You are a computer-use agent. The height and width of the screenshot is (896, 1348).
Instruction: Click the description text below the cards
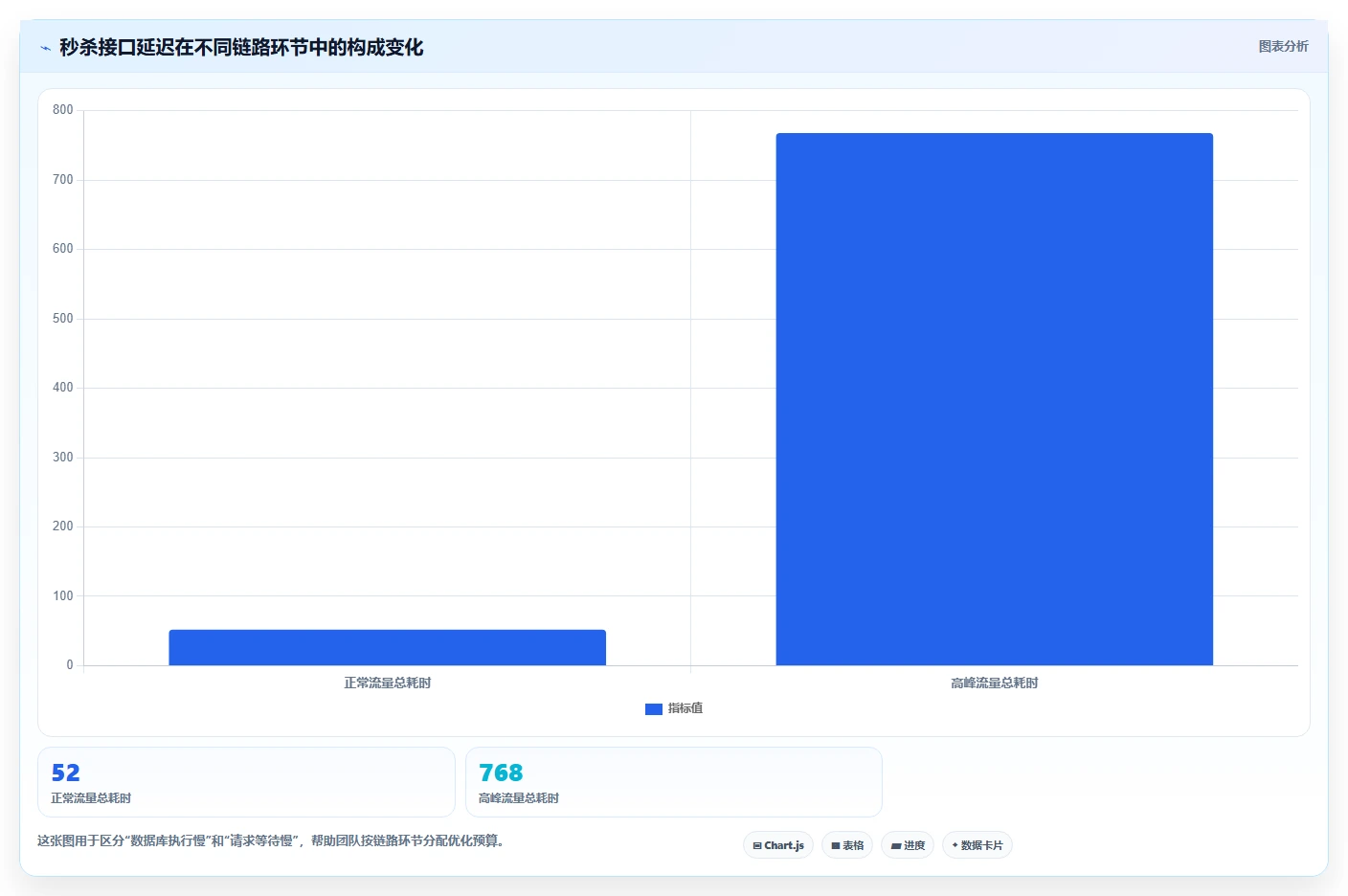tap(271, 840)
